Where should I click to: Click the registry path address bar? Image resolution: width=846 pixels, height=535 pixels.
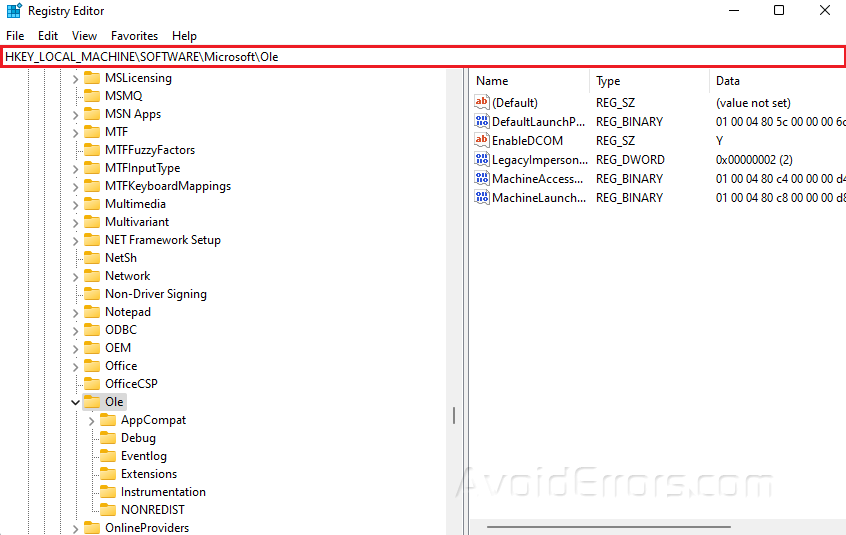(423, 57)
